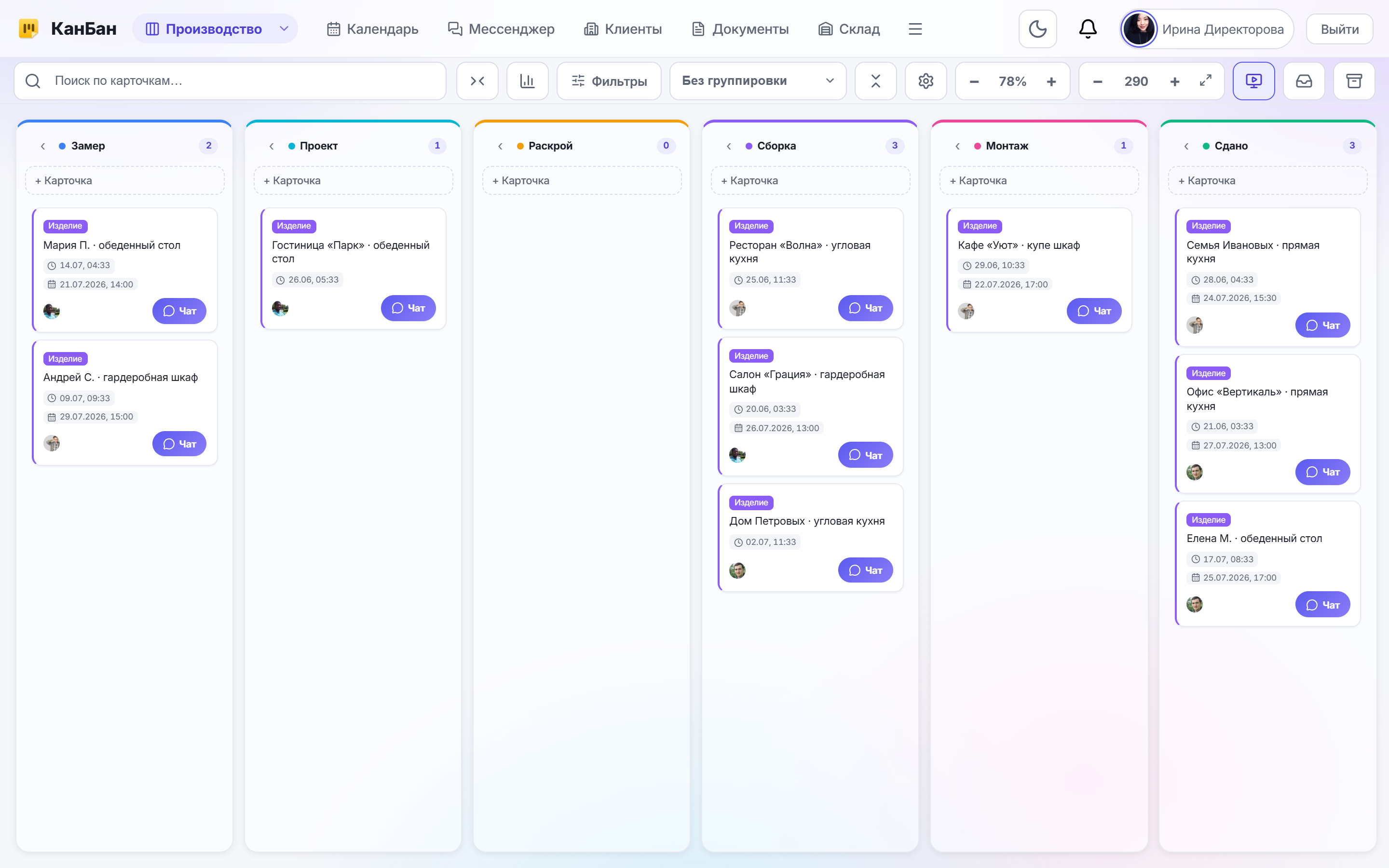This screenshot has height=868, width=1389.
Task: Open board settings gear icon
Action: coord(925,81)
